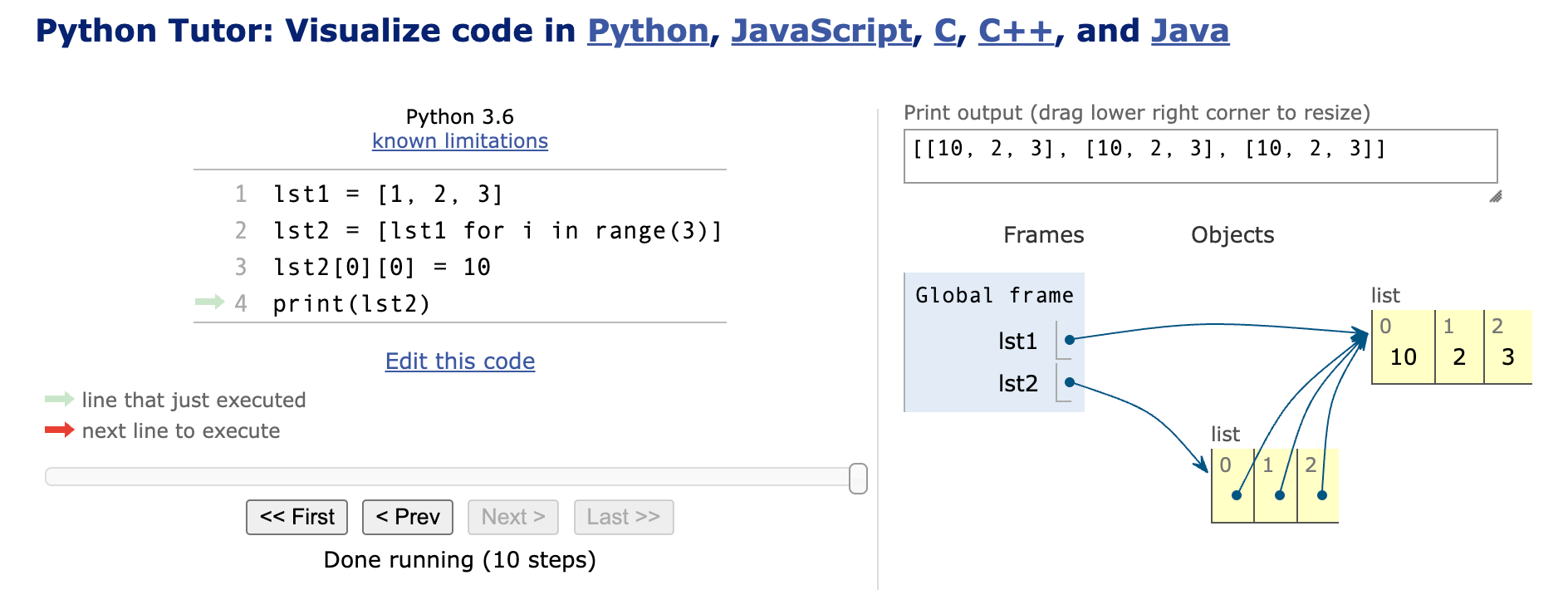Click index 2 cell pointer in lower list
Viewport: 1568px width, 590px height.
(1322, 495)
